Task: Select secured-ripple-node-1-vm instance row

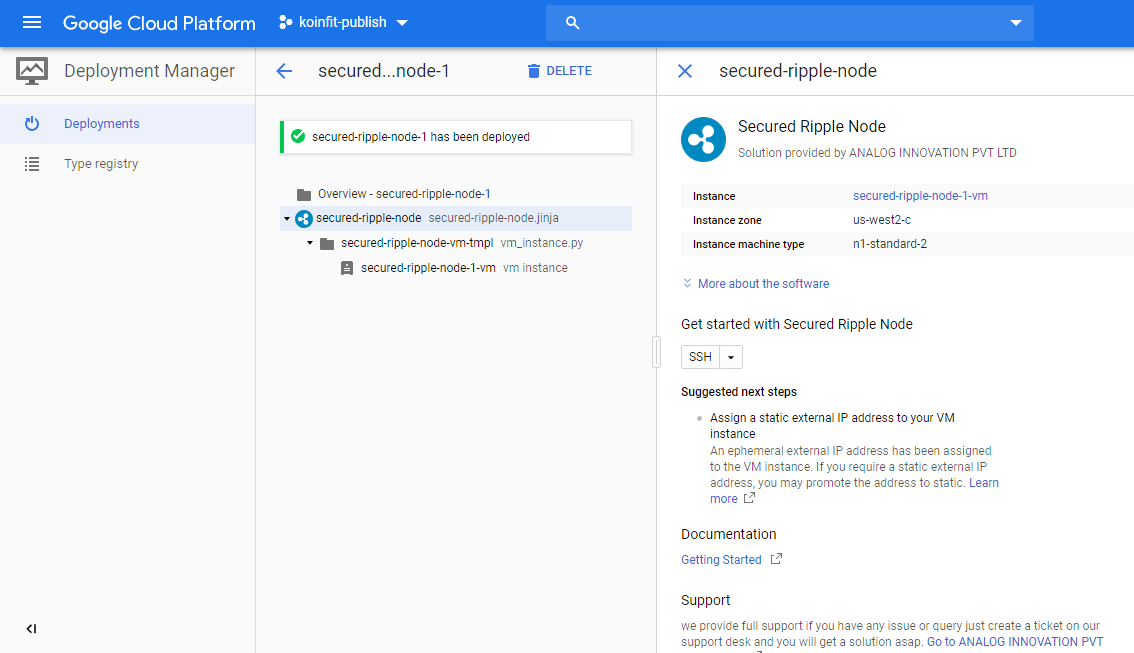Action: click(x=456, y=268)
